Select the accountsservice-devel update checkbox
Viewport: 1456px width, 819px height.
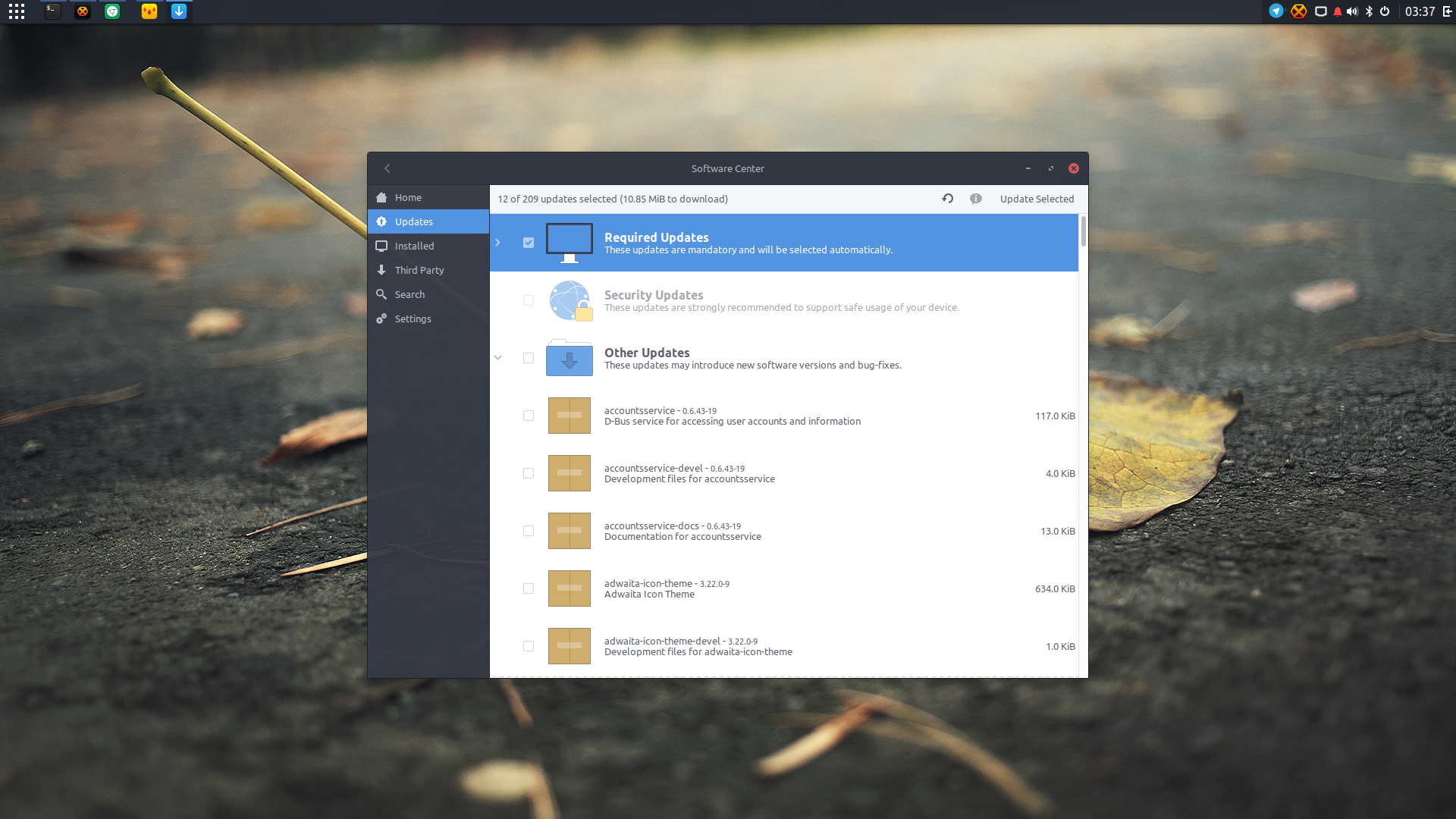tap(529, 473)
